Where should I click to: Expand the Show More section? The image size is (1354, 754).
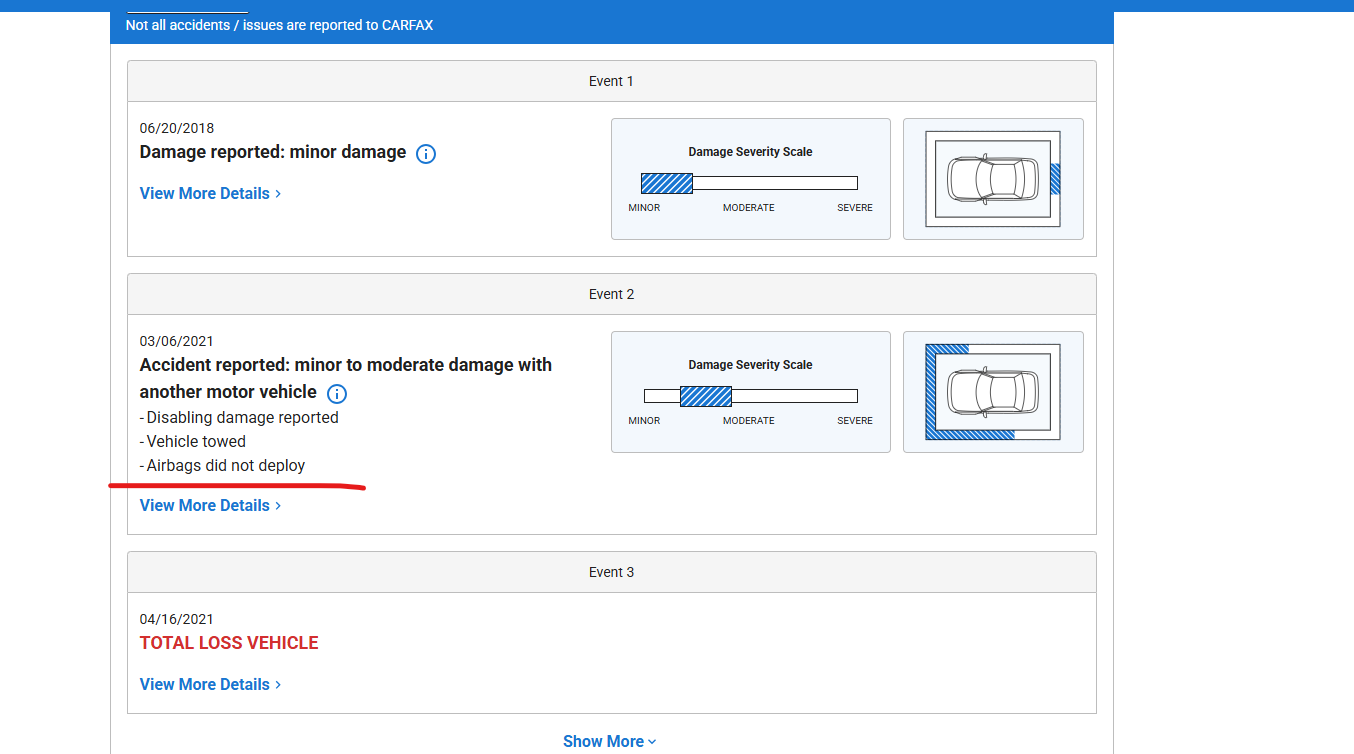609,741
